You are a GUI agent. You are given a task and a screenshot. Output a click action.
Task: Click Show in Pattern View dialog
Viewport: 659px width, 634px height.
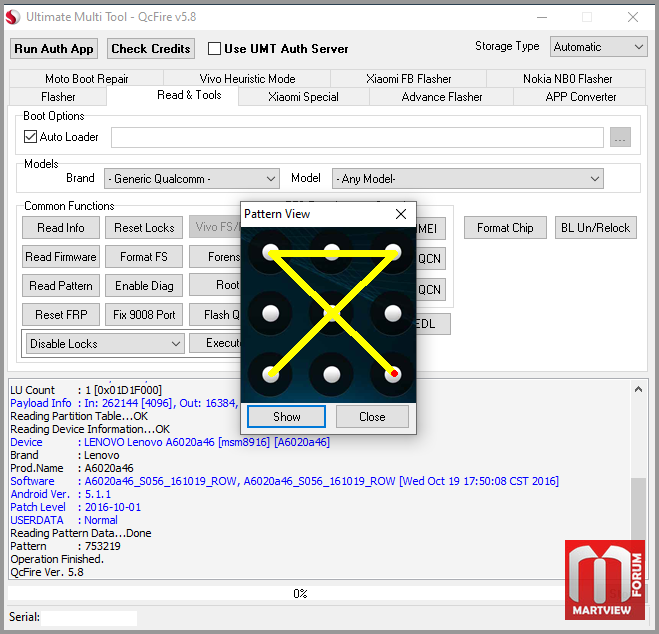point(287,417)
